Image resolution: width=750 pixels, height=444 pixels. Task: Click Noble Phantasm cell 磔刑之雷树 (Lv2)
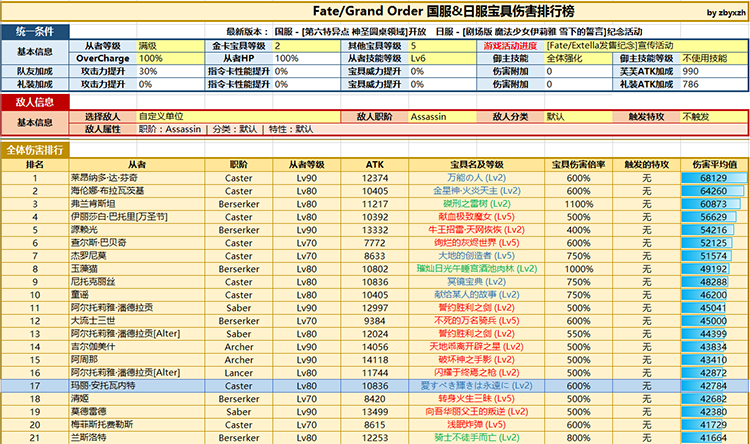pyautogui.click(x=476, y=204)
